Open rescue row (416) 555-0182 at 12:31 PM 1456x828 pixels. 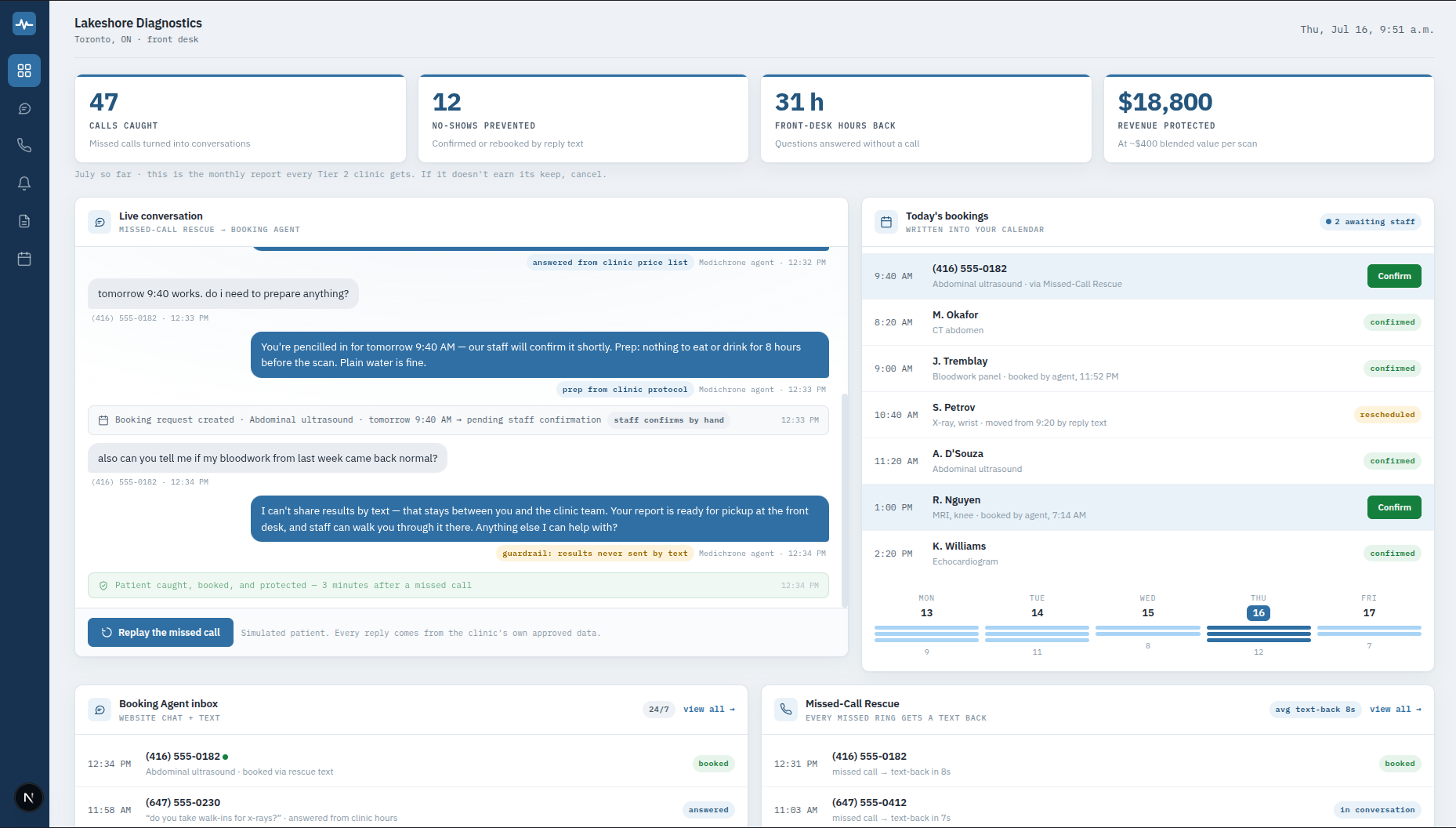click(x=1098, y=764)
